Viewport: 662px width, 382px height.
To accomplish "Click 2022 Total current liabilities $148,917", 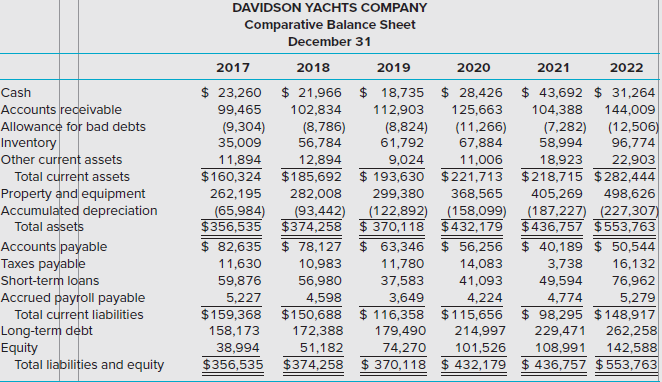I will 625,314.
